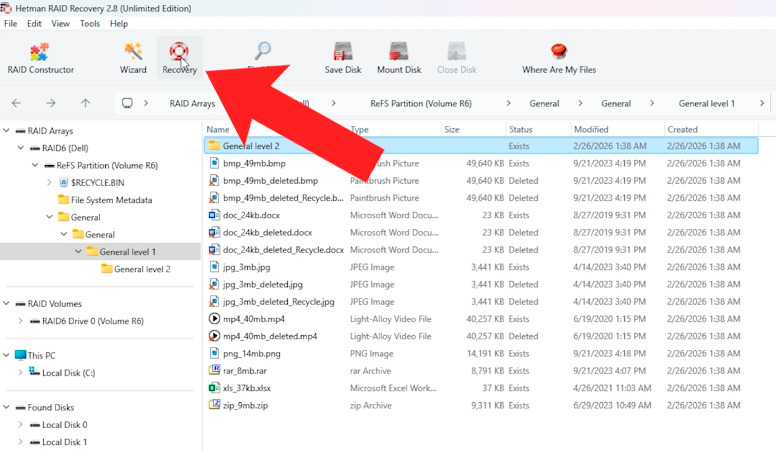Expand Local Disk 0 under Found Disks
The height and width of the screenshot is (452, 776).
click(21, 424)
